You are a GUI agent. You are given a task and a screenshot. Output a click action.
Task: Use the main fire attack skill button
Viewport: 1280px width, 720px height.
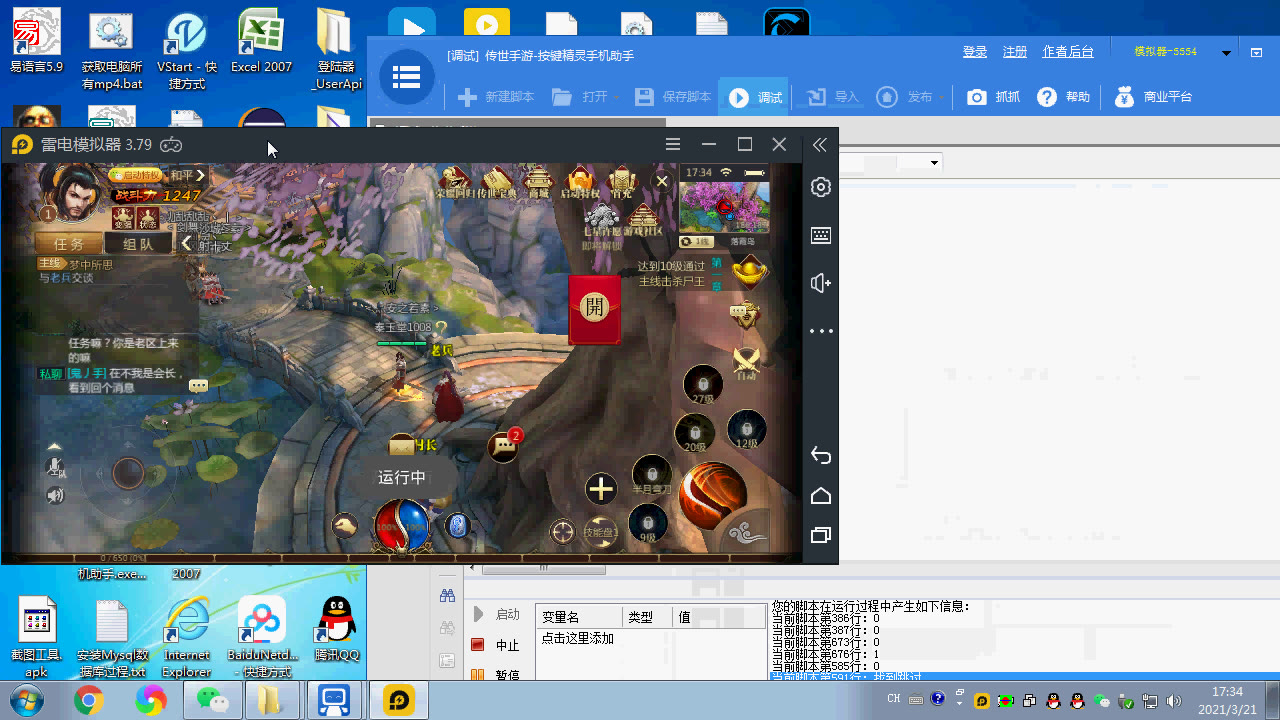point(713,495)
